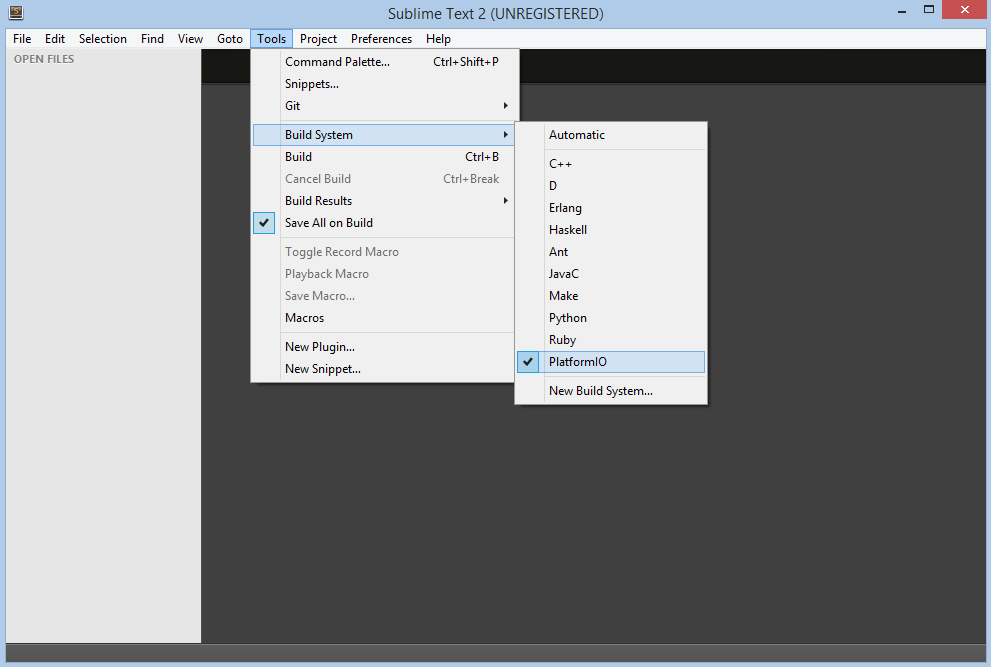Viewport: 991px width, 667px height.
Task: Click the OPEN FILES sidebar header
Action: [x=44, y=59]
